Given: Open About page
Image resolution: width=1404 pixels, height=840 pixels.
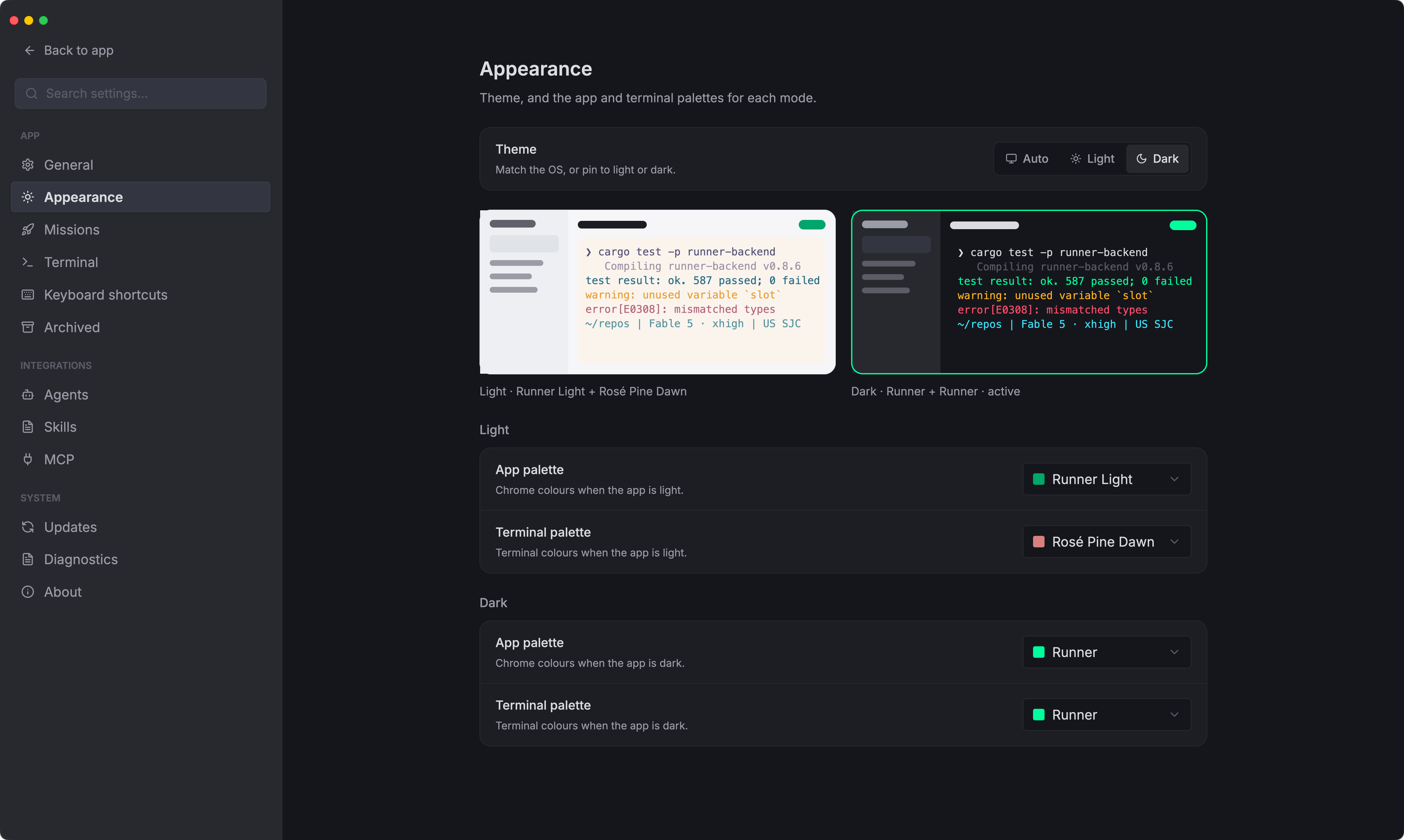Looking at the screenshot, I should pyautogui.click(x=140, y=591).
